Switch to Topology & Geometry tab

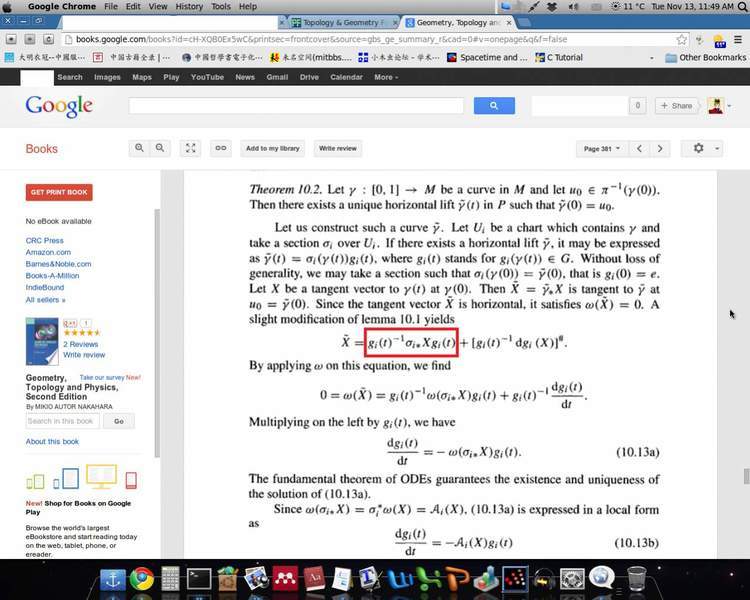coord(342,22)
